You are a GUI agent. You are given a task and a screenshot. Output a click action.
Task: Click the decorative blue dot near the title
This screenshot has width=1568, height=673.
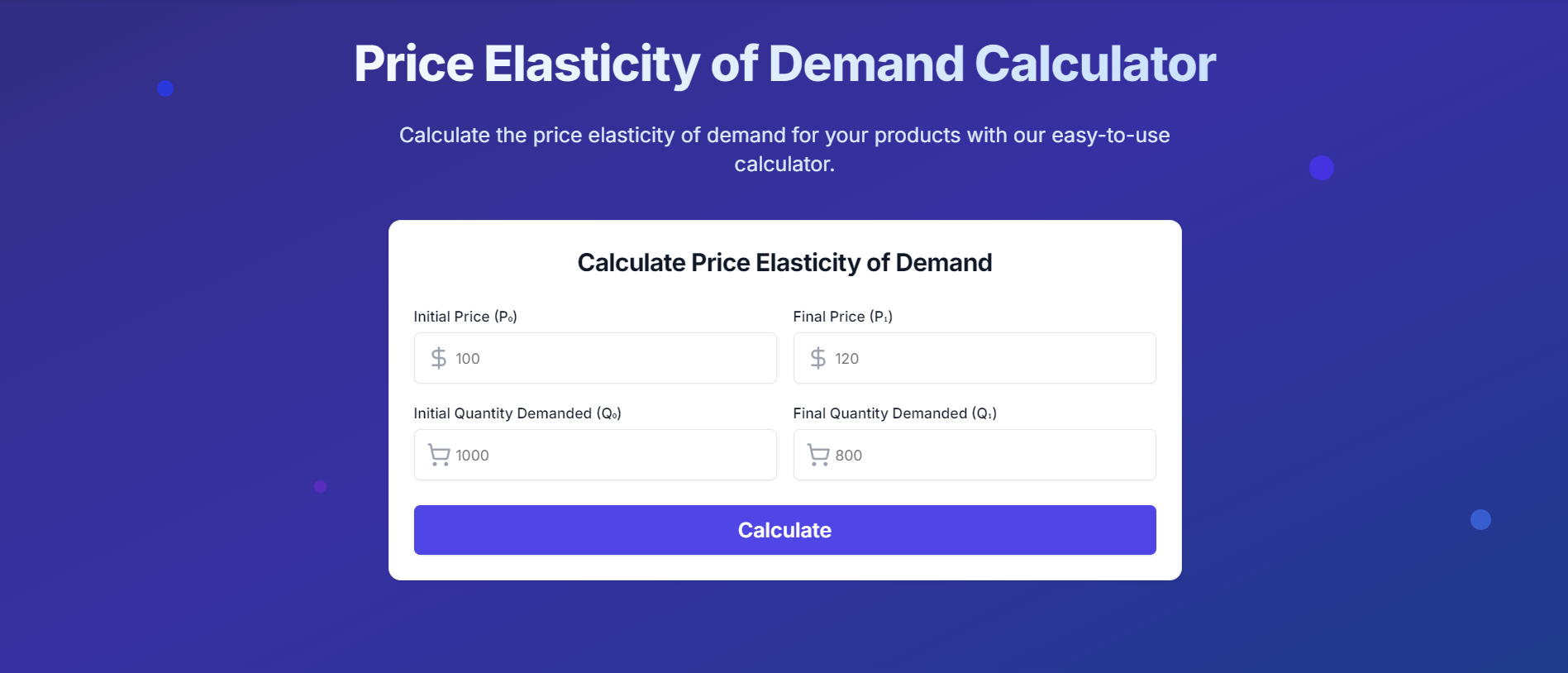point(165,87)
